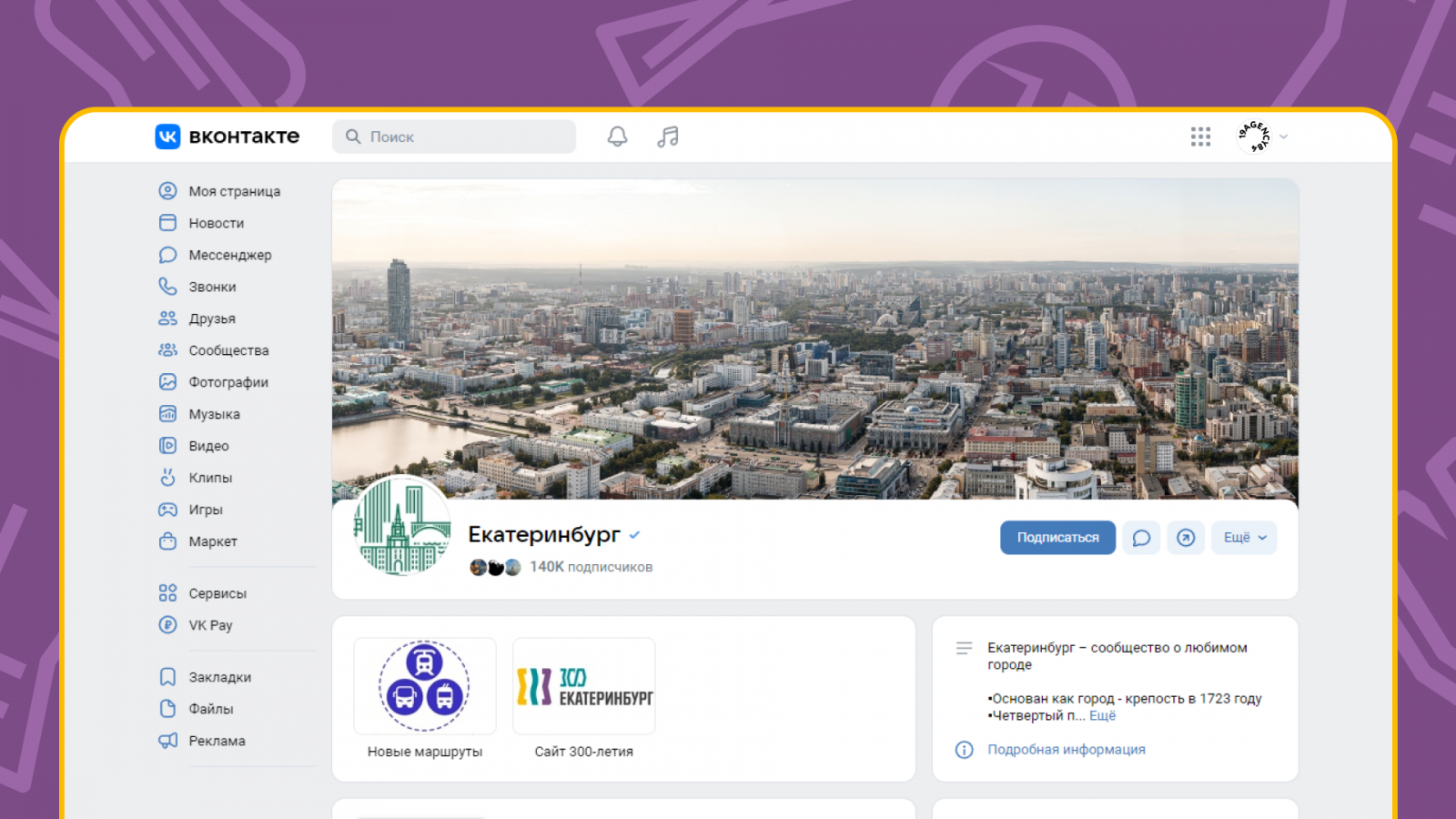Image resolution: width=1456 pixels, height=819 pixels.
Task: Click the description lines icon
Action: [964, 648]
